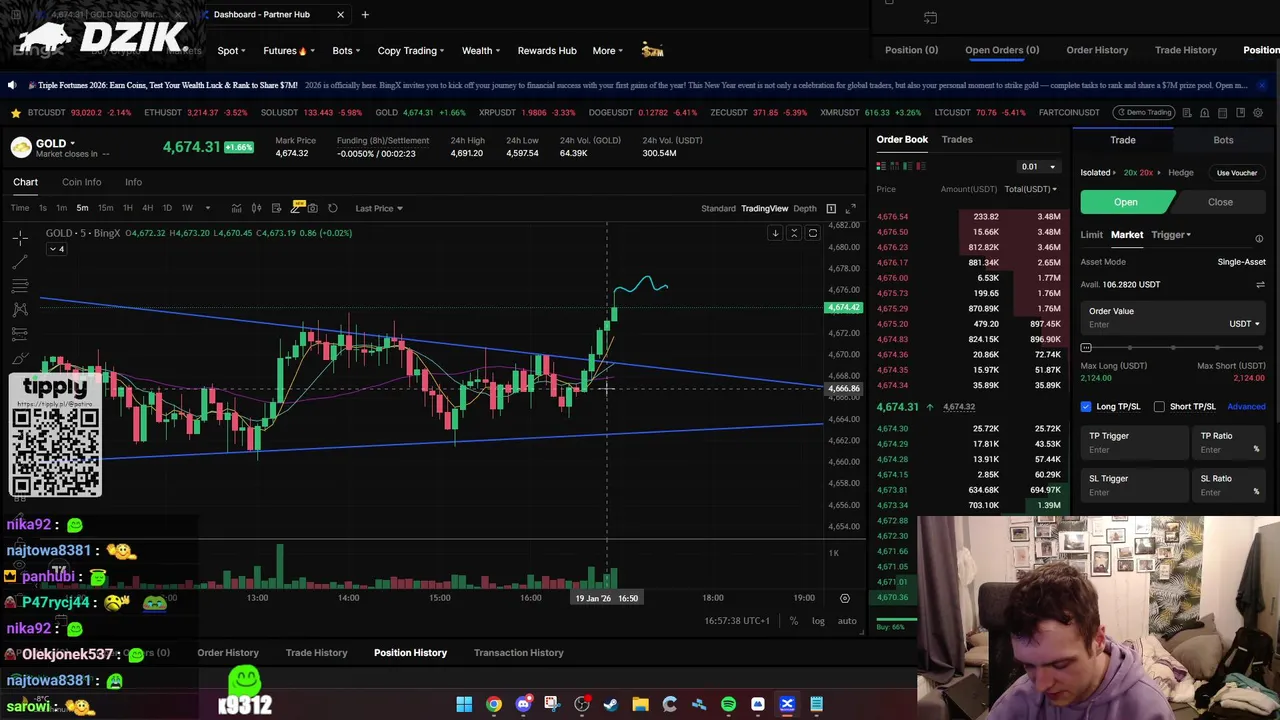Open the Coin Info tab

click(x=81, y=182)
